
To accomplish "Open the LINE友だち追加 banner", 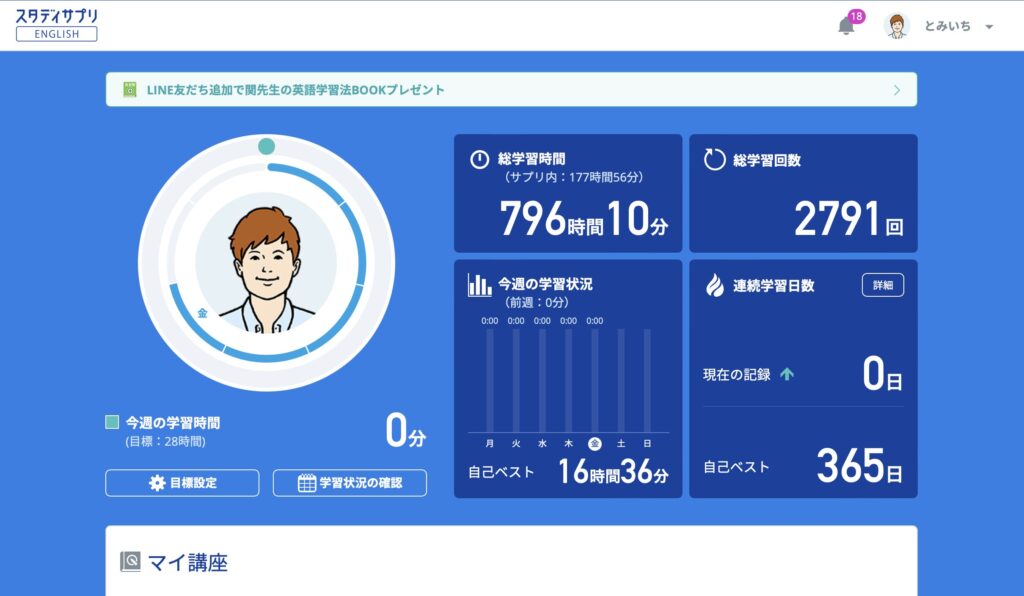I will coord(511,89).
